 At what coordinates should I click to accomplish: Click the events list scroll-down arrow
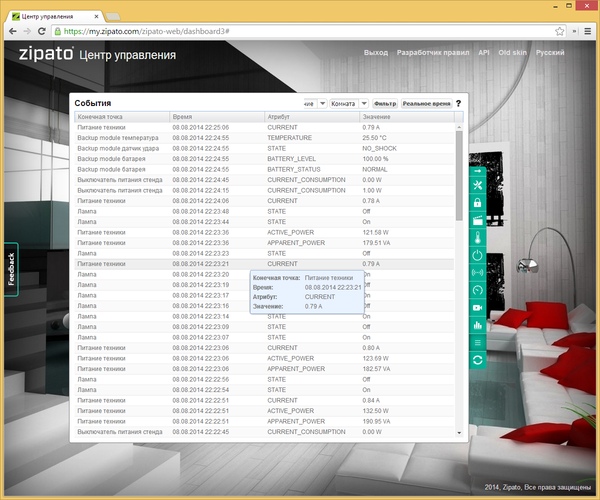click(459, 433)
